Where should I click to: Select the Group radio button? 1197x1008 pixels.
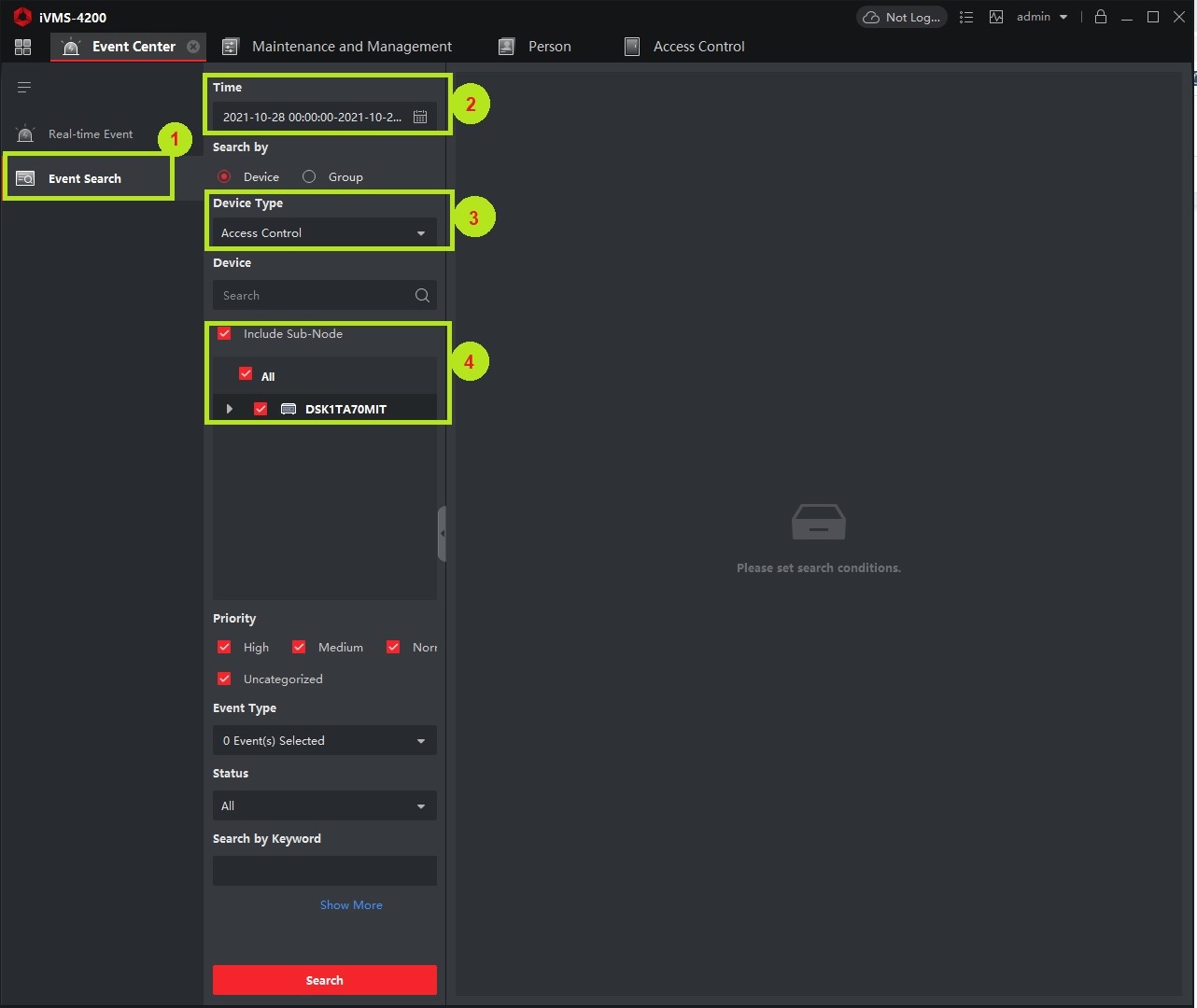309,176
